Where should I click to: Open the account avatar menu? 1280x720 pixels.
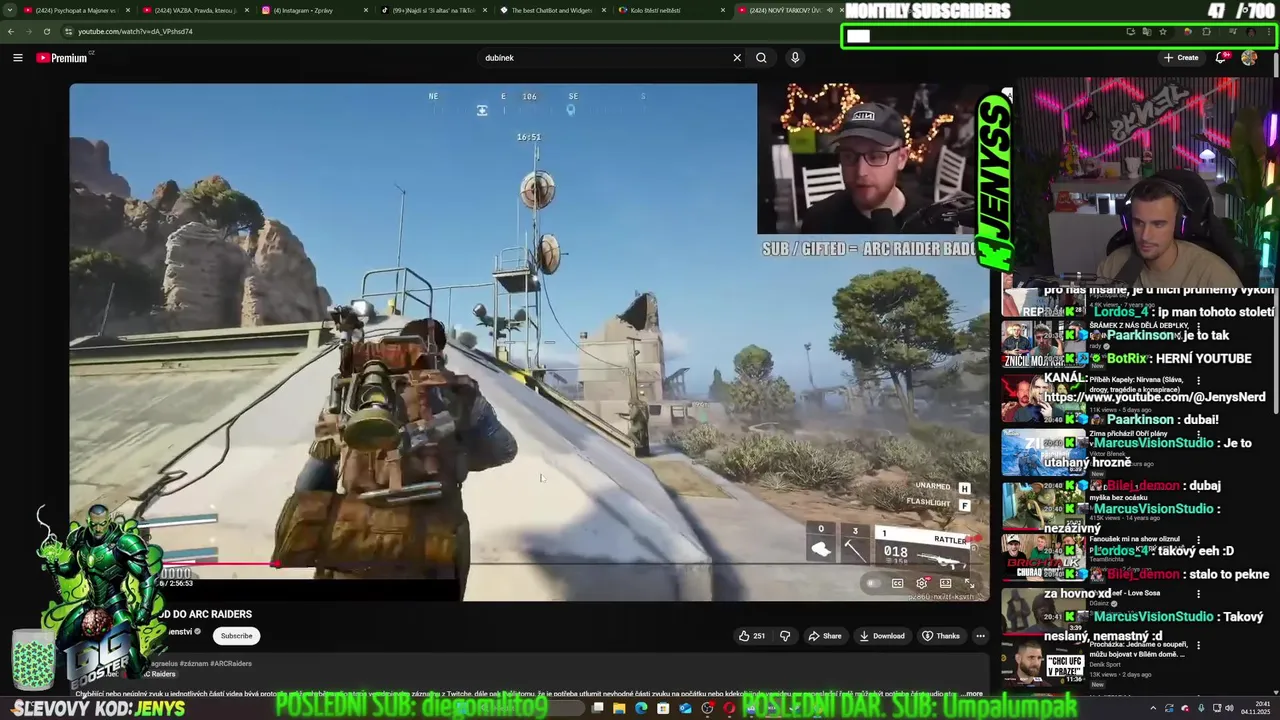[x=1249, y=58]
